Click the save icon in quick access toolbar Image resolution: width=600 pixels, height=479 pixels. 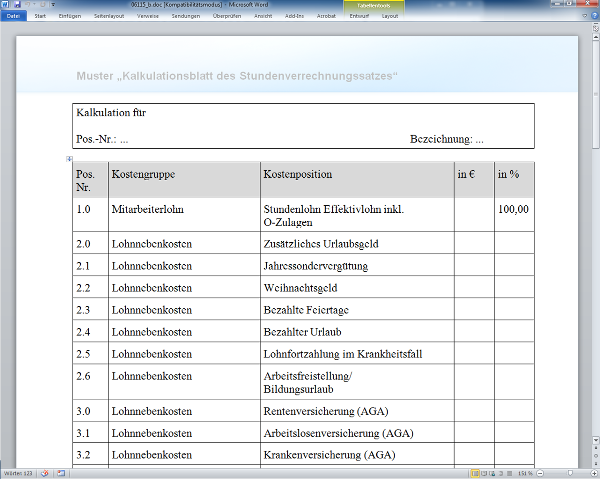click(18, 5)
